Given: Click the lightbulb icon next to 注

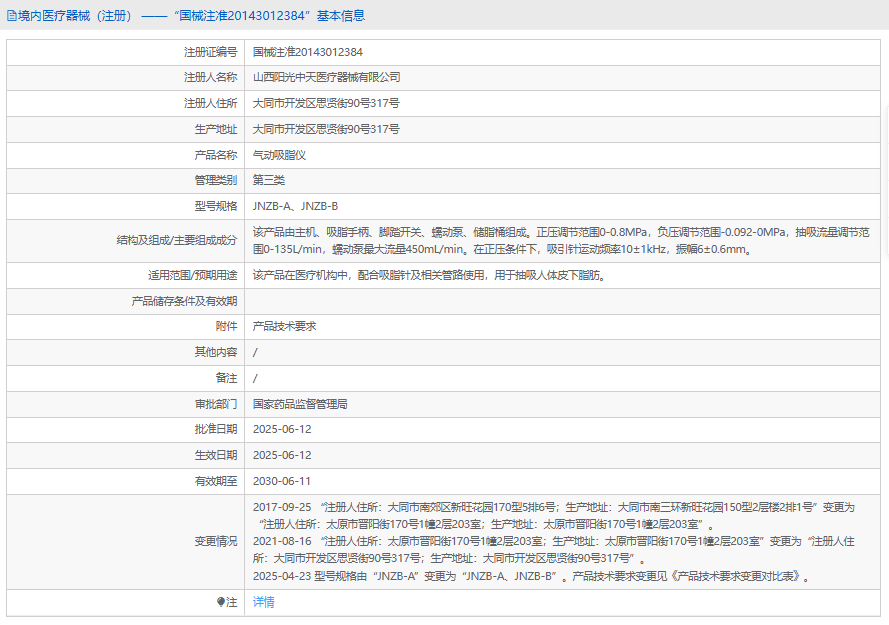Looking at the screenshot, I should click(221, 602).
